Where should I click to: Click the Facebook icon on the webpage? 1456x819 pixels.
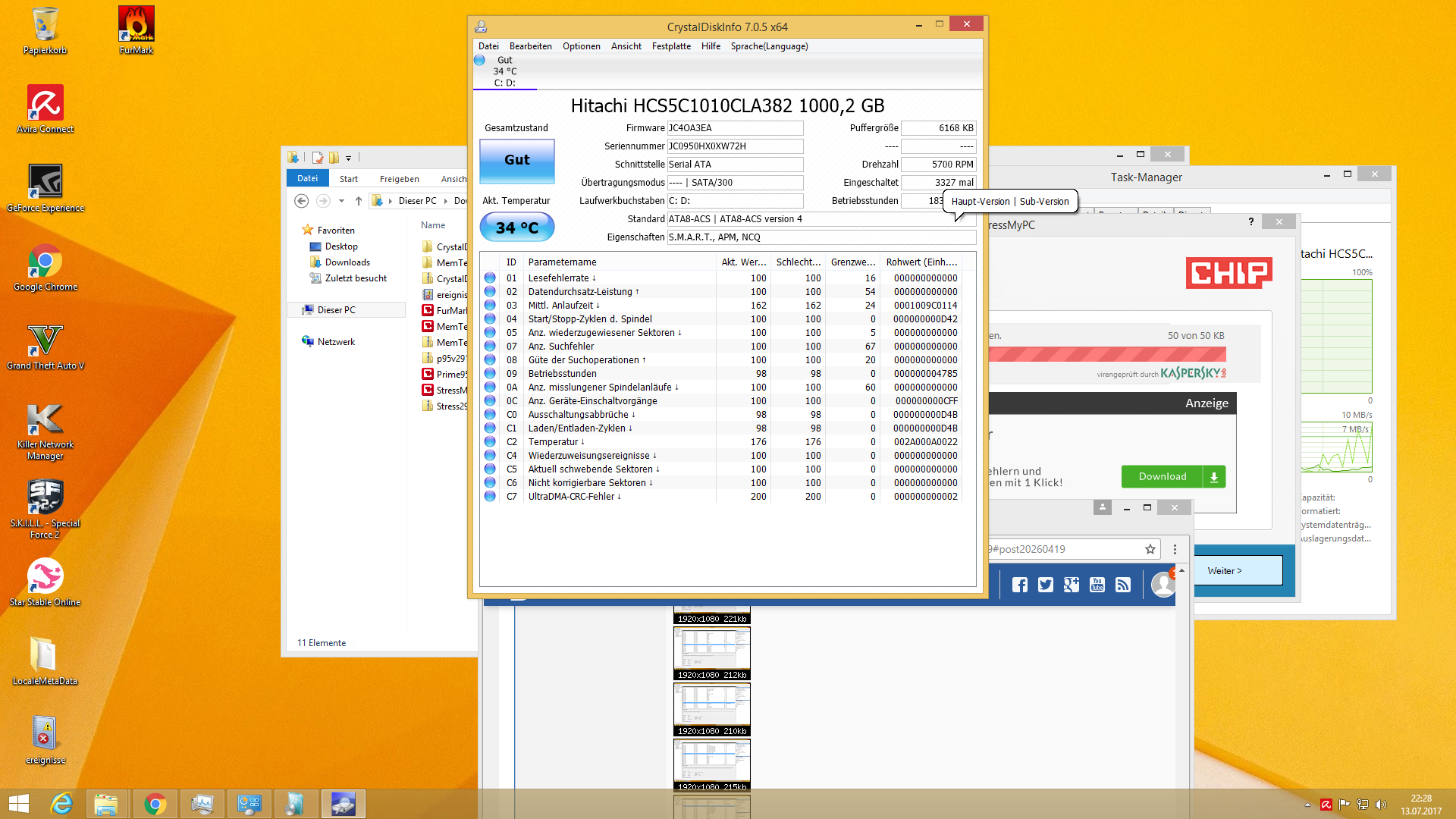coord(1019,585)
